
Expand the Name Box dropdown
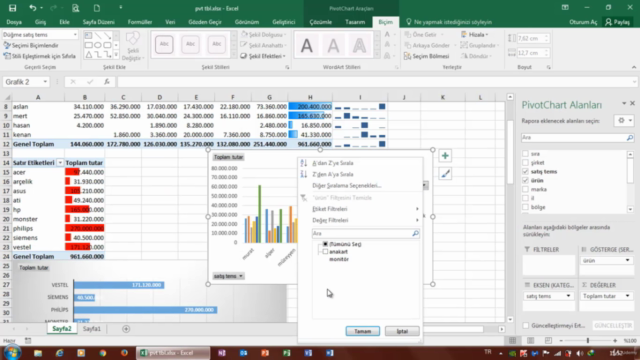[x=45, y=82]
